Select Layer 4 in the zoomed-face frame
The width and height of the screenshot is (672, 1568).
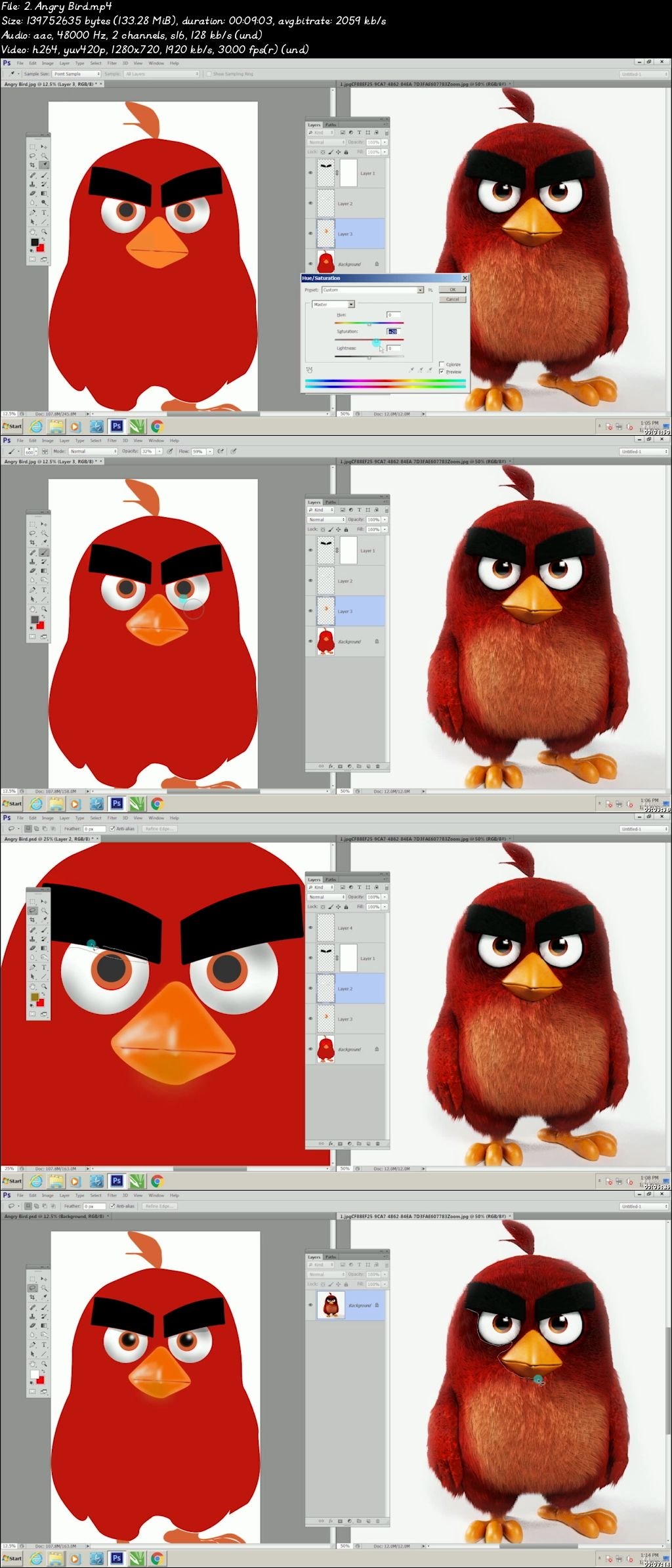click(345, 928)
